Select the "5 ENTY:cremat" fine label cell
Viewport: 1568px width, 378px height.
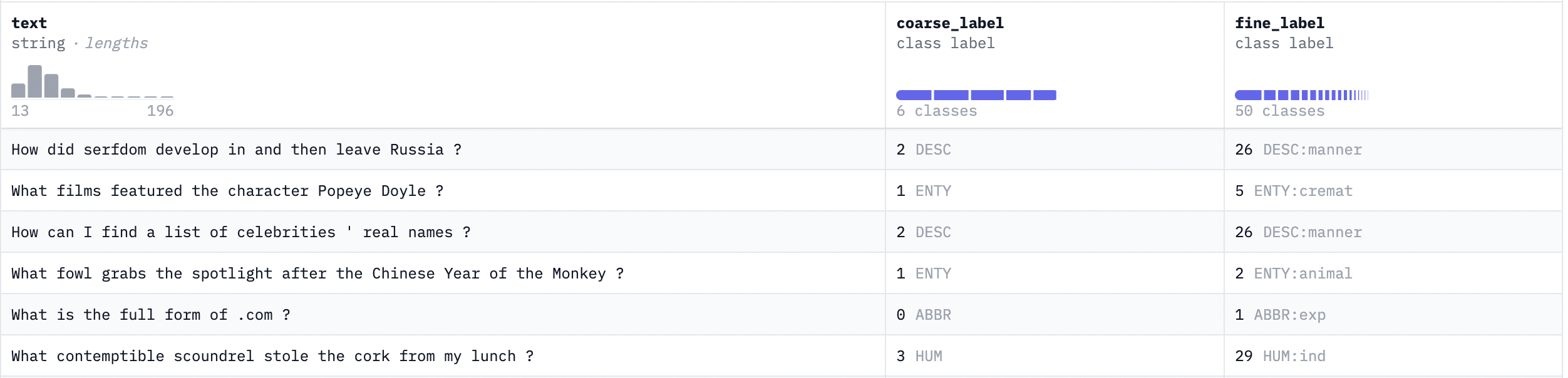click(1293, 191)
